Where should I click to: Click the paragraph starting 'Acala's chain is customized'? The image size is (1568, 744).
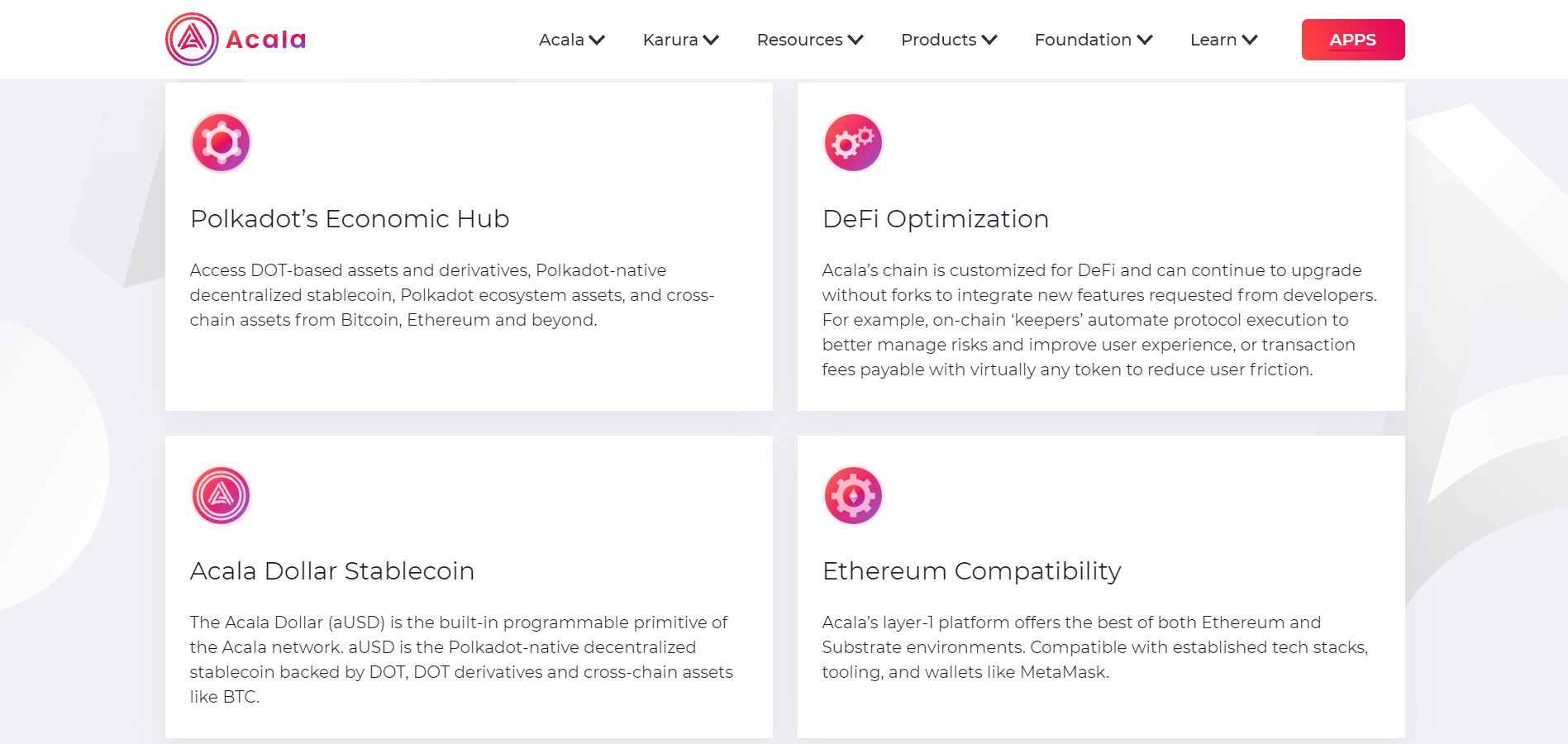click(x=1099, y=320)
